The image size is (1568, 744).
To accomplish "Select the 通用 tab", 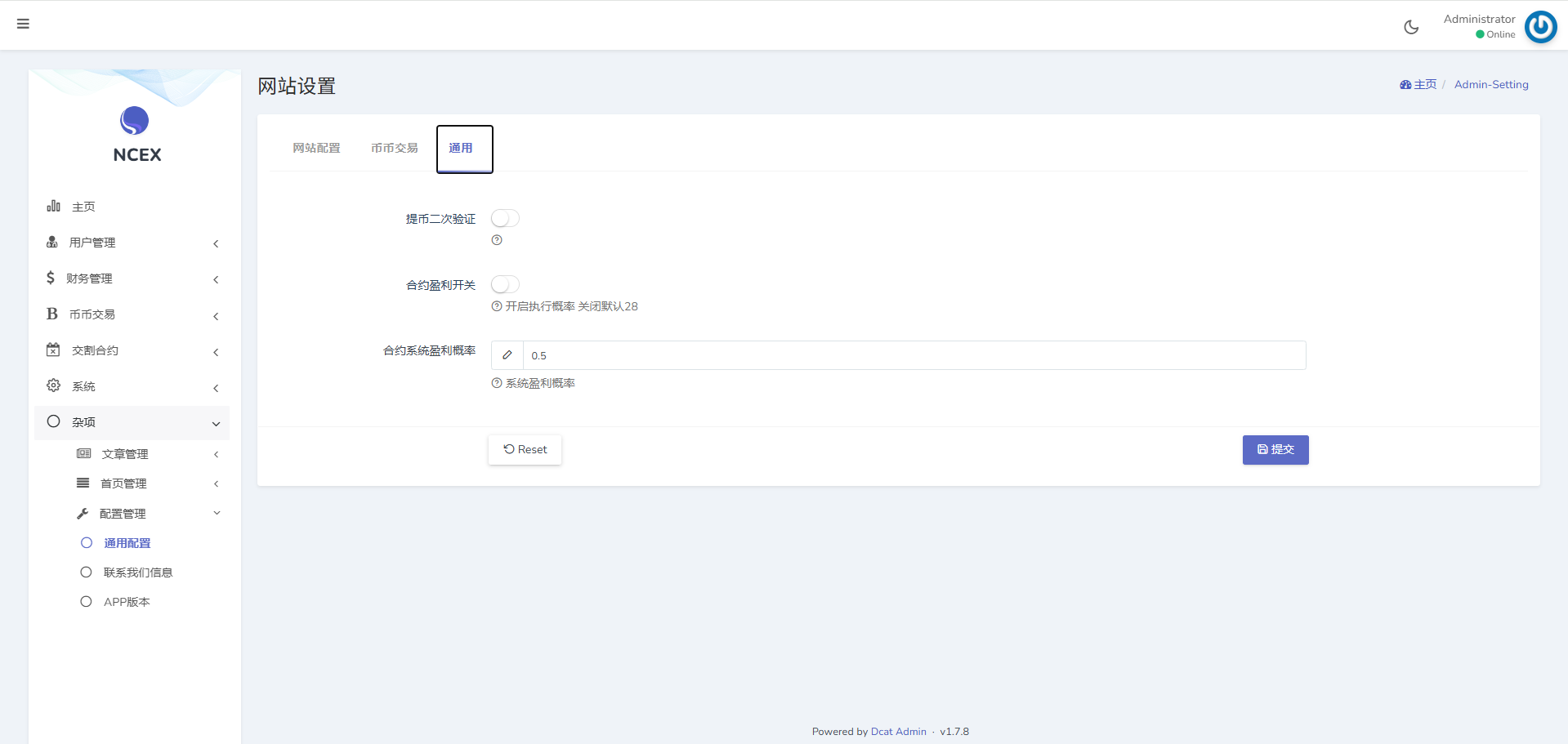I will point(464,149).
